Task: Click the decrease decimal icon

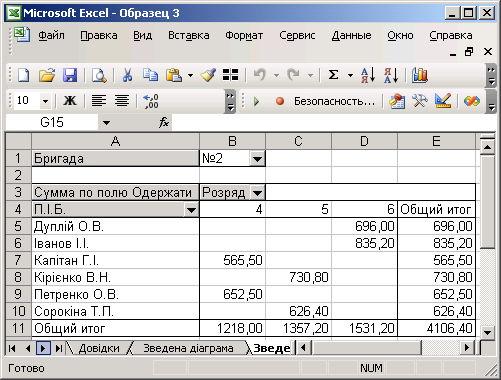Action: coord(151,101)
